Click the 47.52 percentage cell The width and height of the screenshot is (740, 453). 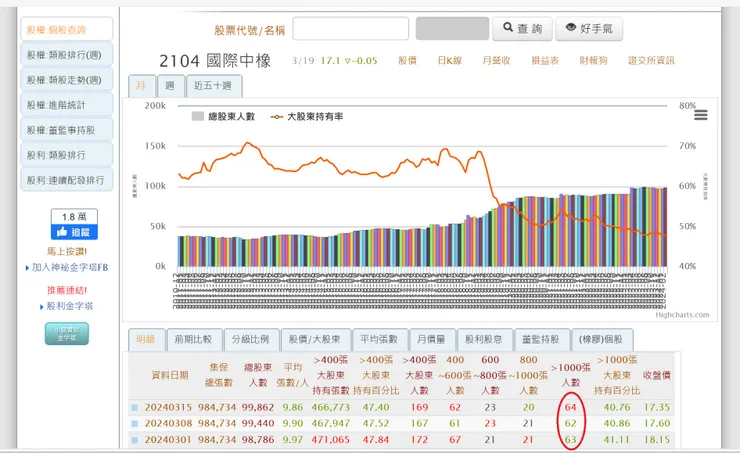coord(376,424)
